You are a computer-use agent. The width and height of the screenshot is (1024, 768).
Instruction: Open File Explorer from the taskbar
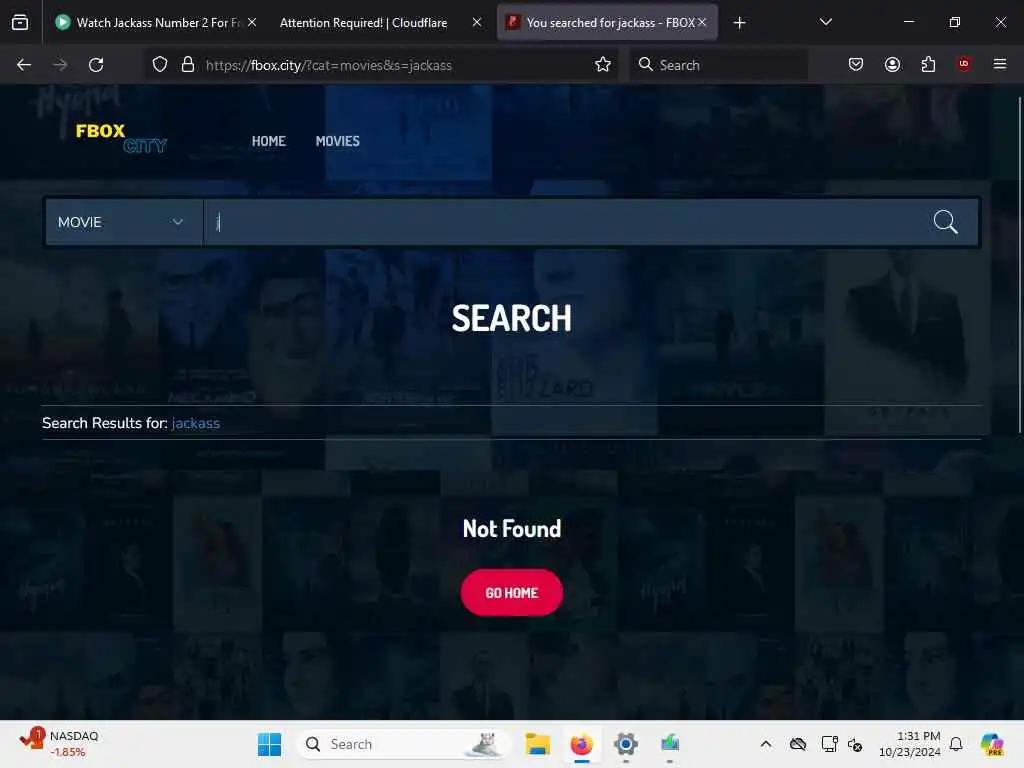coord(537,744)
